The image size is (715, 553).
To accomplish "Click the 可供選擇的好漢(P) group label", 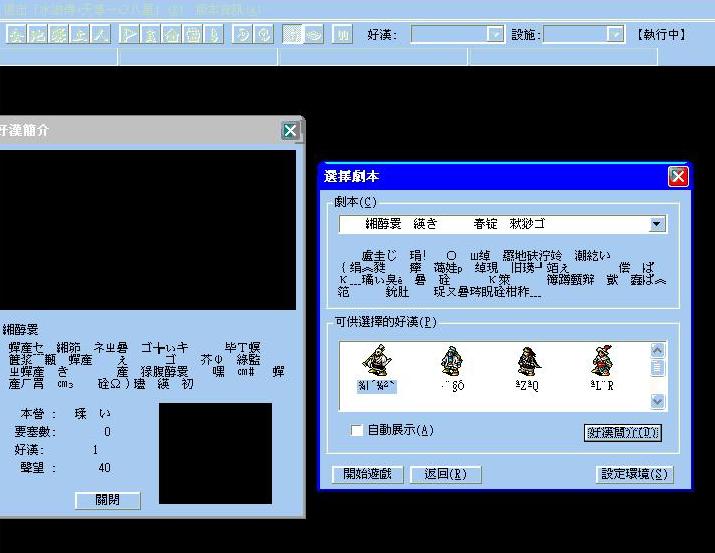I will point(386,322).
